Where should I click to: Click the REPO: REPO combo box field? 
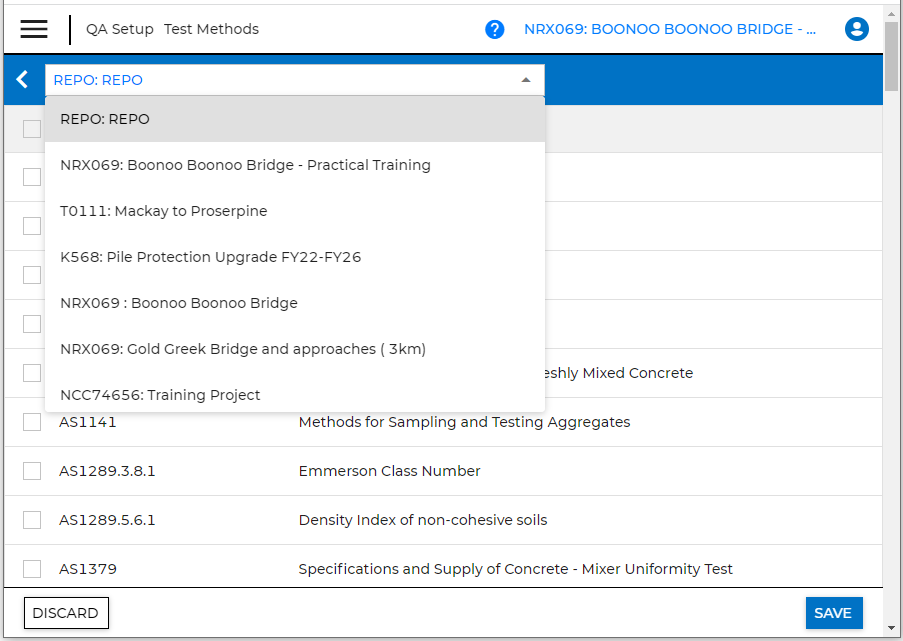[x=295, y=80]
